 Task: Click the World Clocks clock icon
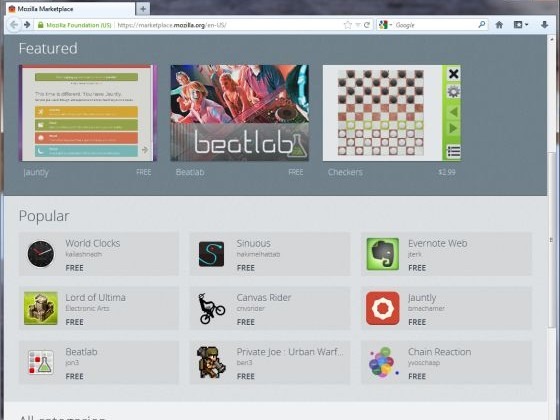[41, 254]
